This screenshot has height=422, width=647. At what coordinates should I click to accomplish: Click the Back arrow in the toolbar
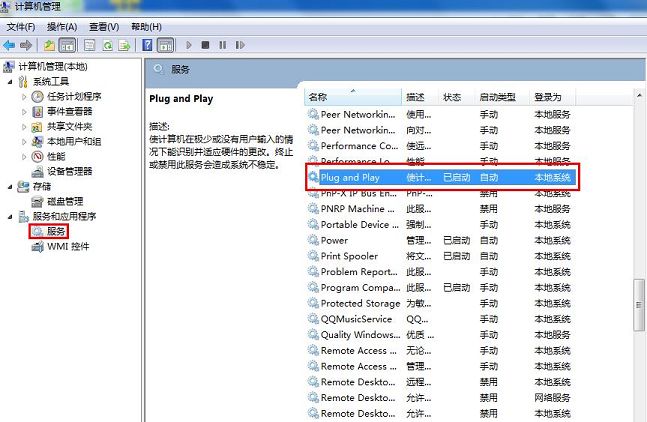pos(9,45)
